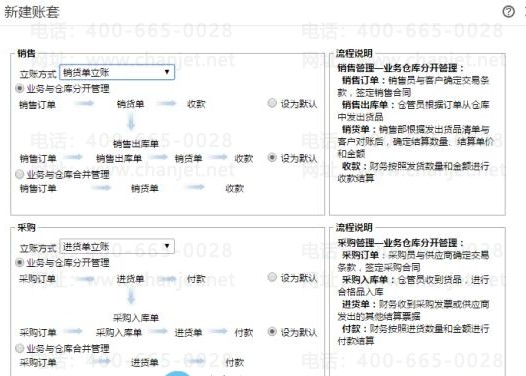
Task: Click the 采购 group box title
Action: [26, 227]
